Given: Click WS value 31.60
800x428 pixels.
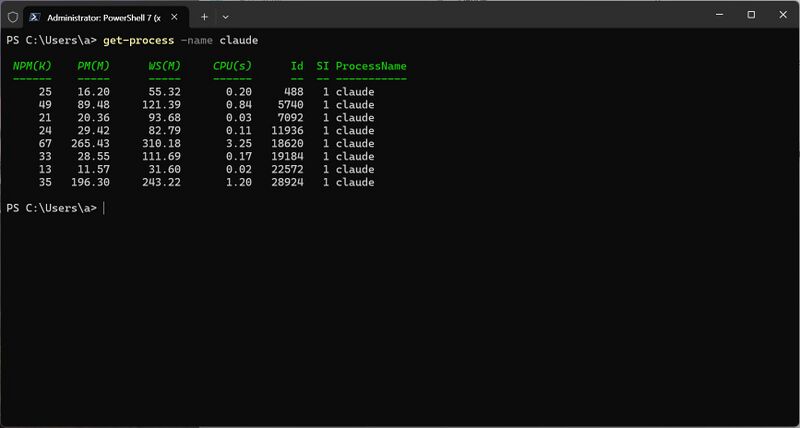Looking at the screenshot, I should tap(164, 169).
